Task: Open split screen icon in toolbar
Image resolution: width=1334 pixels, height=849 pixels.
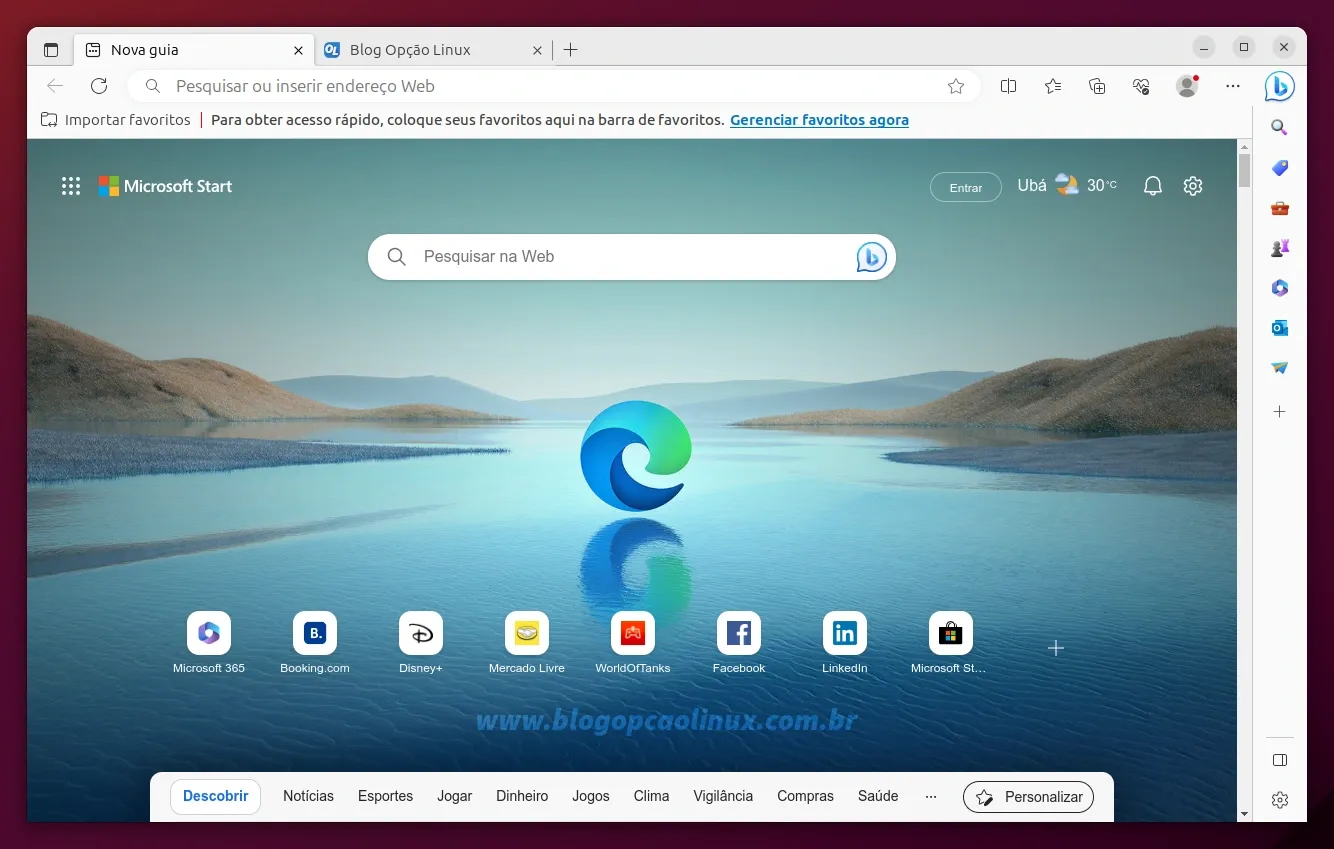Action: pos(1008,86)
